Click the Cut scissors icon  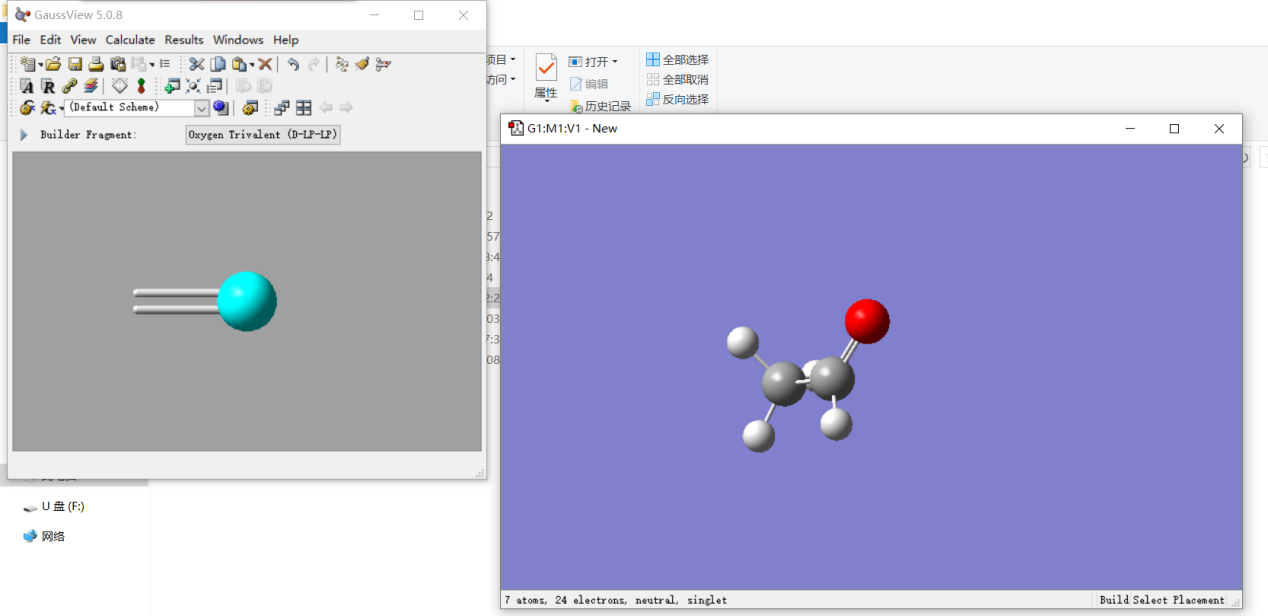click(x=197, y=64)
